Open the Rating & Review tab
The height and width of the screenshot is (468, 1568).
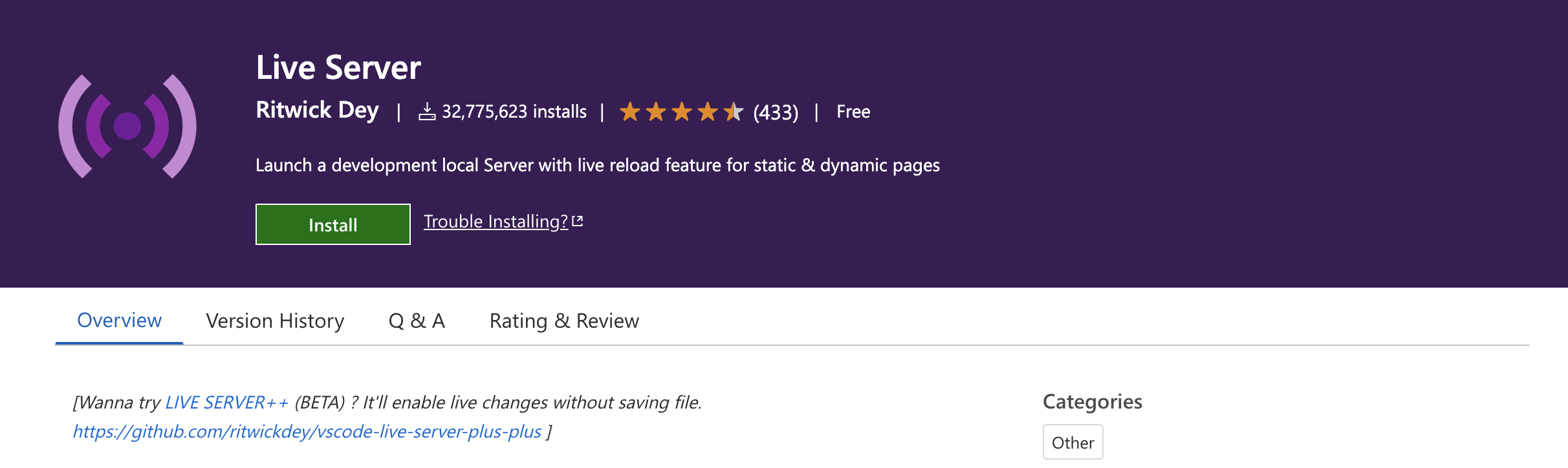564,321
